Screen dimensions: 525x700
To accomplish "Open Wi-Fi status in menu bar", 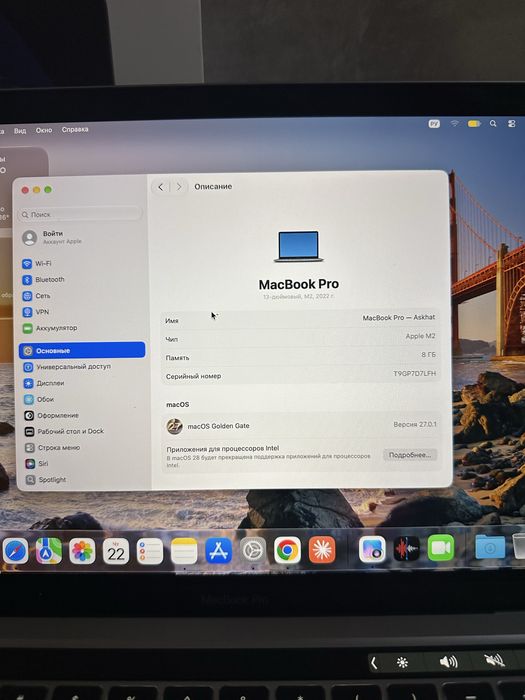I will point(454,123).
